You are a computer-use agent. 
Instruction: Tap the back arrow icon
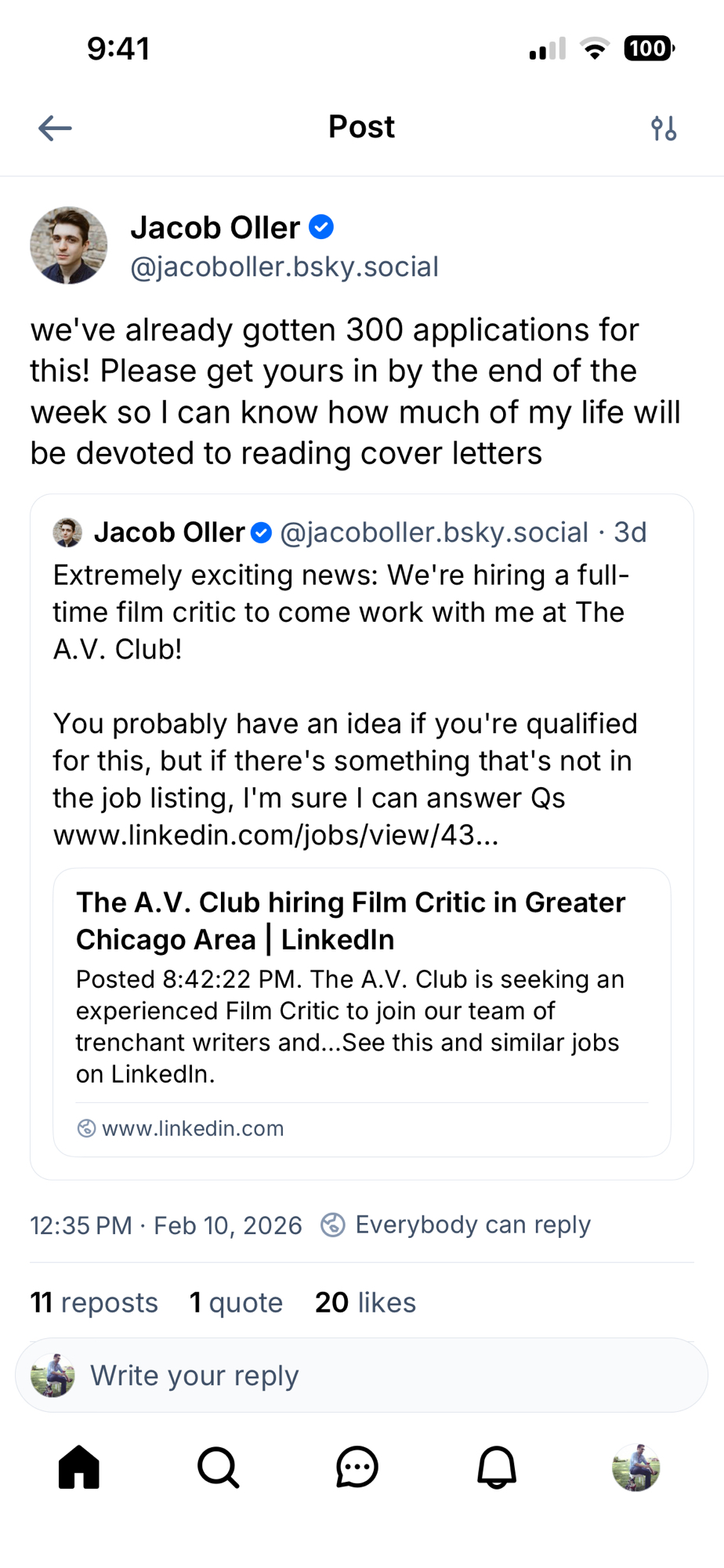[55, 128]
